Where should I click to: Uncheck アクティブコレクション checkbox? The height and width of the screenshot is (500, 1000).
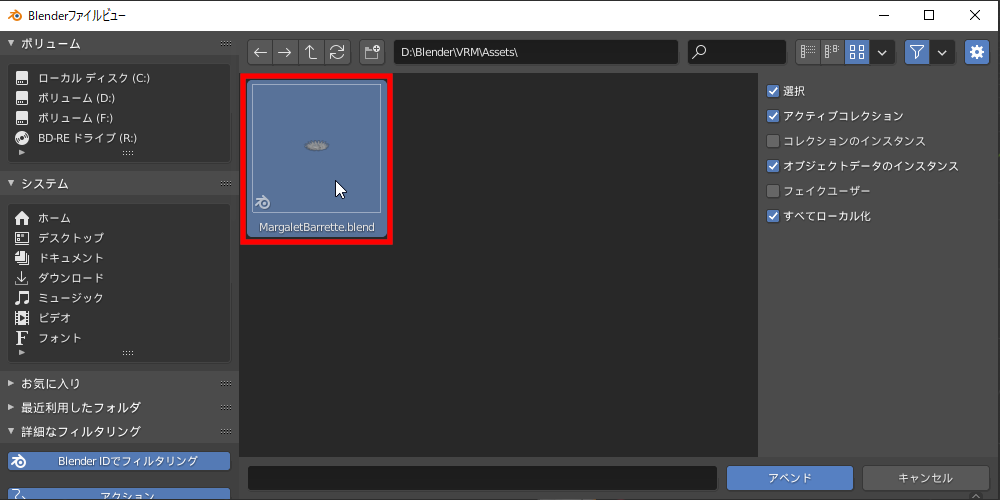click(773, 116)
